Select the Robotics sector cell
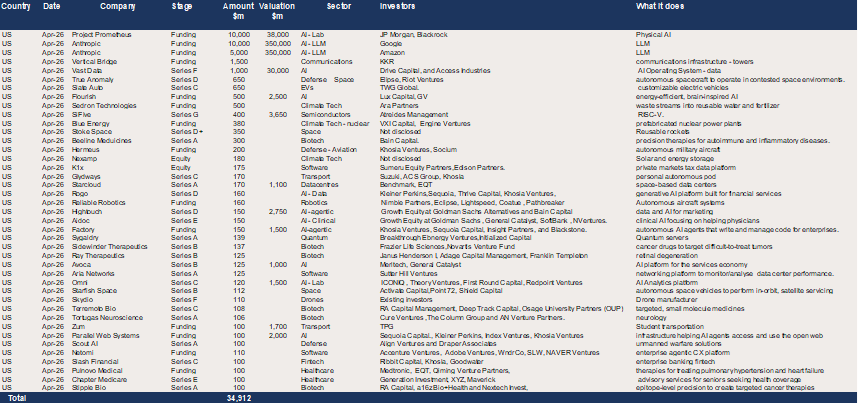Screen dimensions: 858x404 point(314,203)
